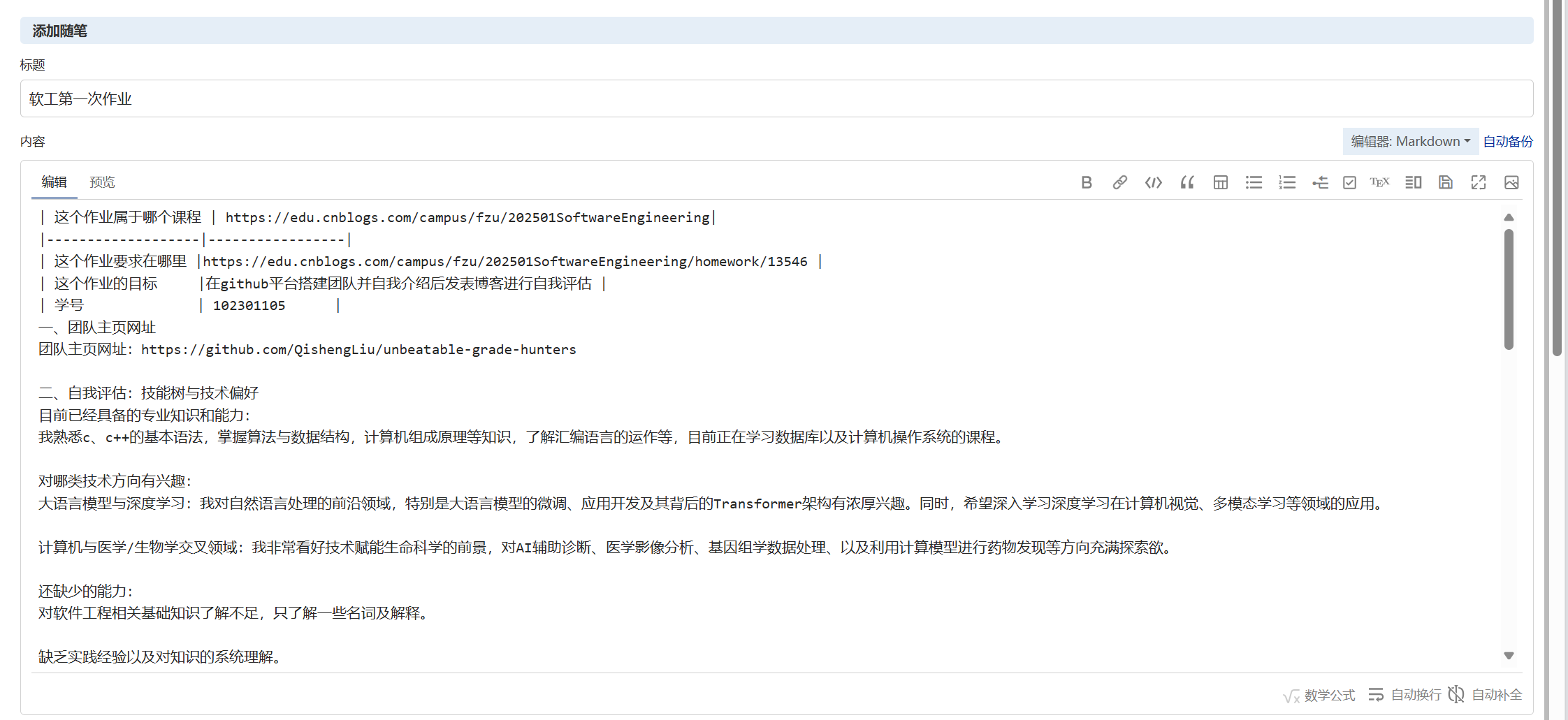Create a numbered list
Image resolution: width=1568 pixels, height=720 pixels.
1287,182
